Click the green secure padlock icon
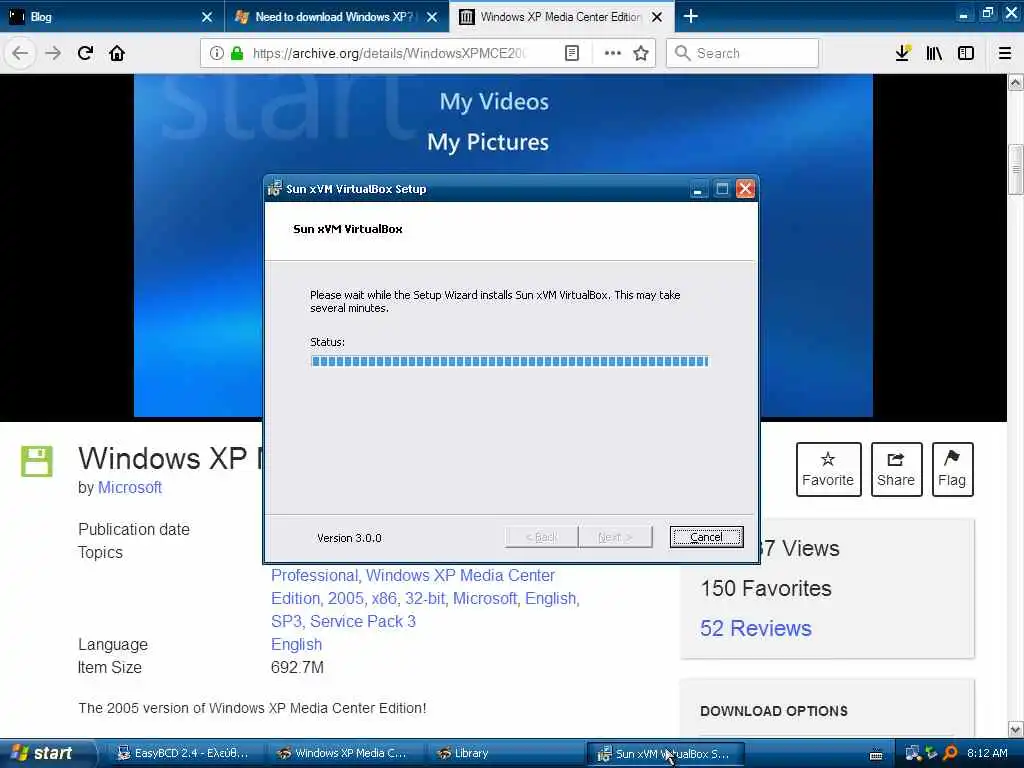The image size is (1024, 768). tap(236, 53)
